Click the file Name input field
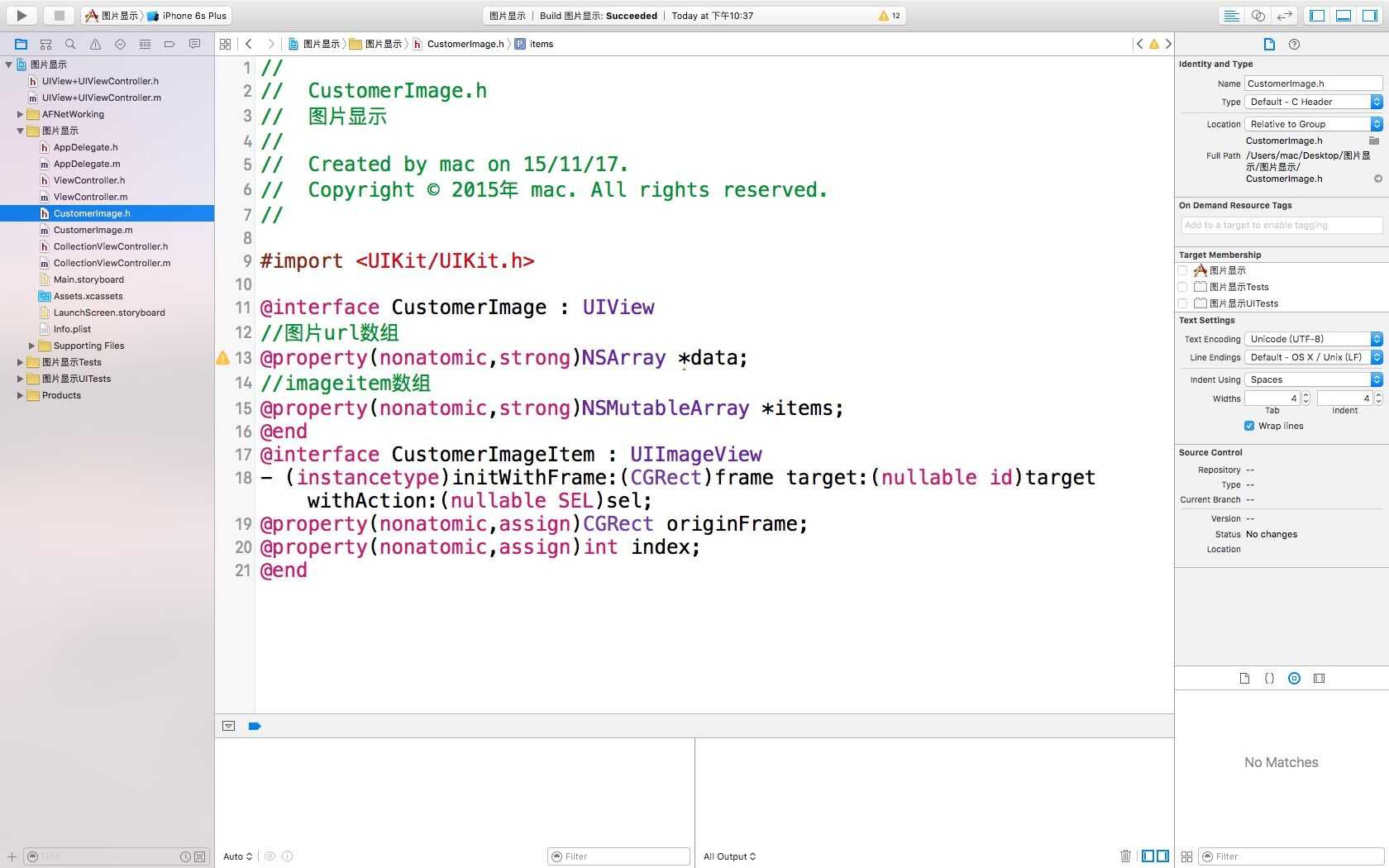 point(1313,83)
